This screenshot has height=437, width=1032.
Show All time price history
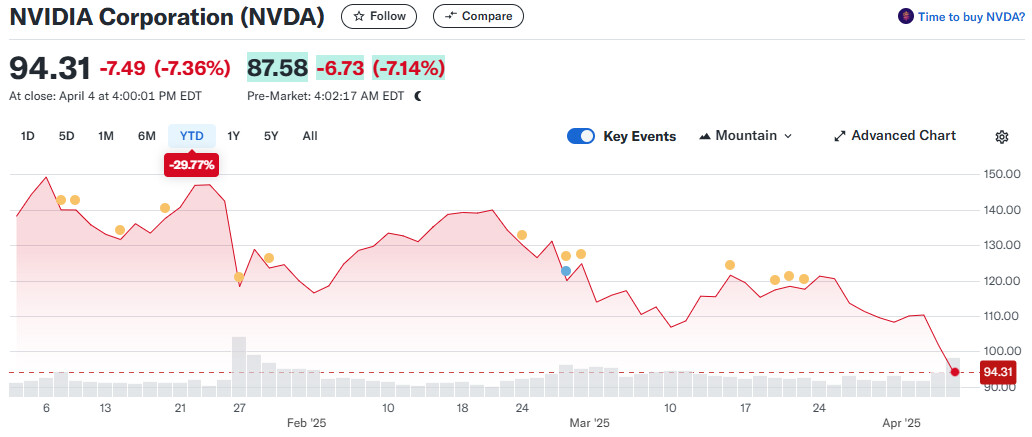(x=310, y=136)
